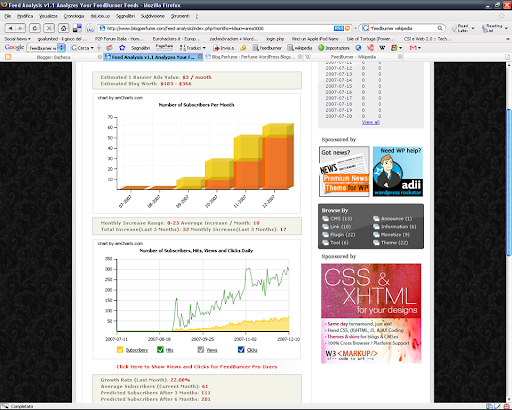512x410 pixels.
Task: Open the File menu
Action: pos(8,16)
